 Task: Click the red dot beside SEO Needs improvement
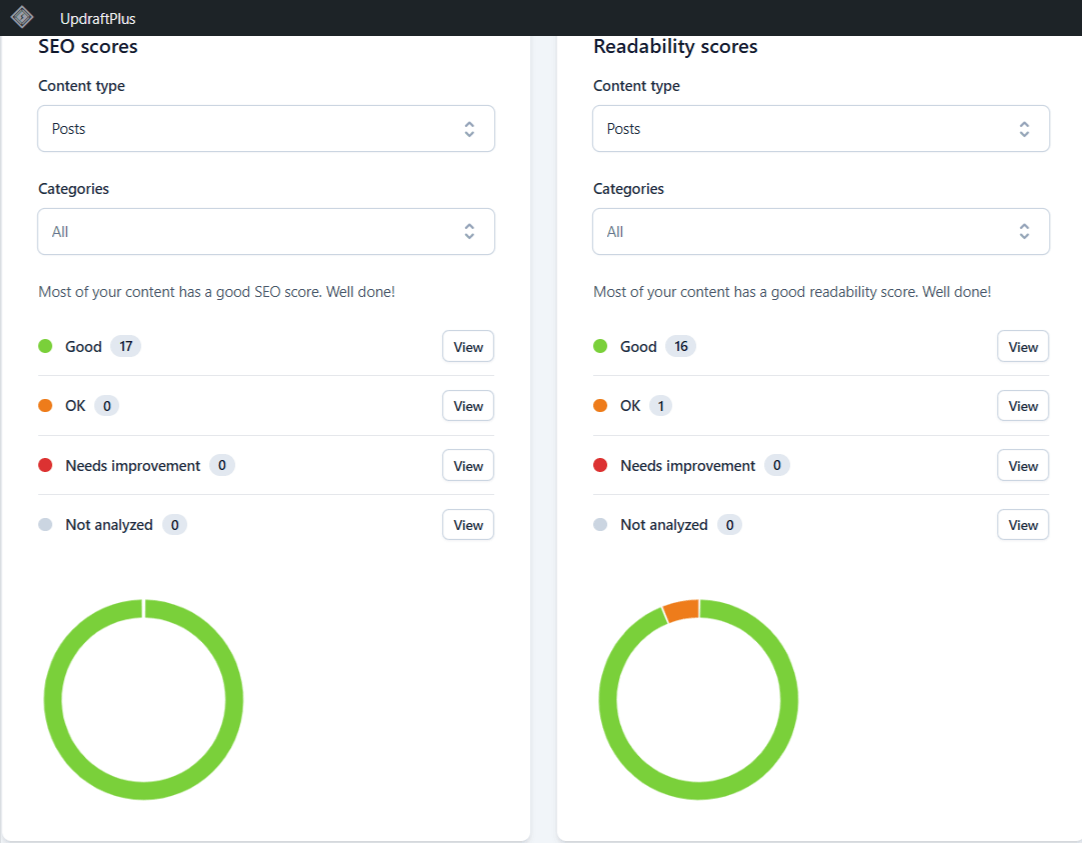[x=45, y=466]
